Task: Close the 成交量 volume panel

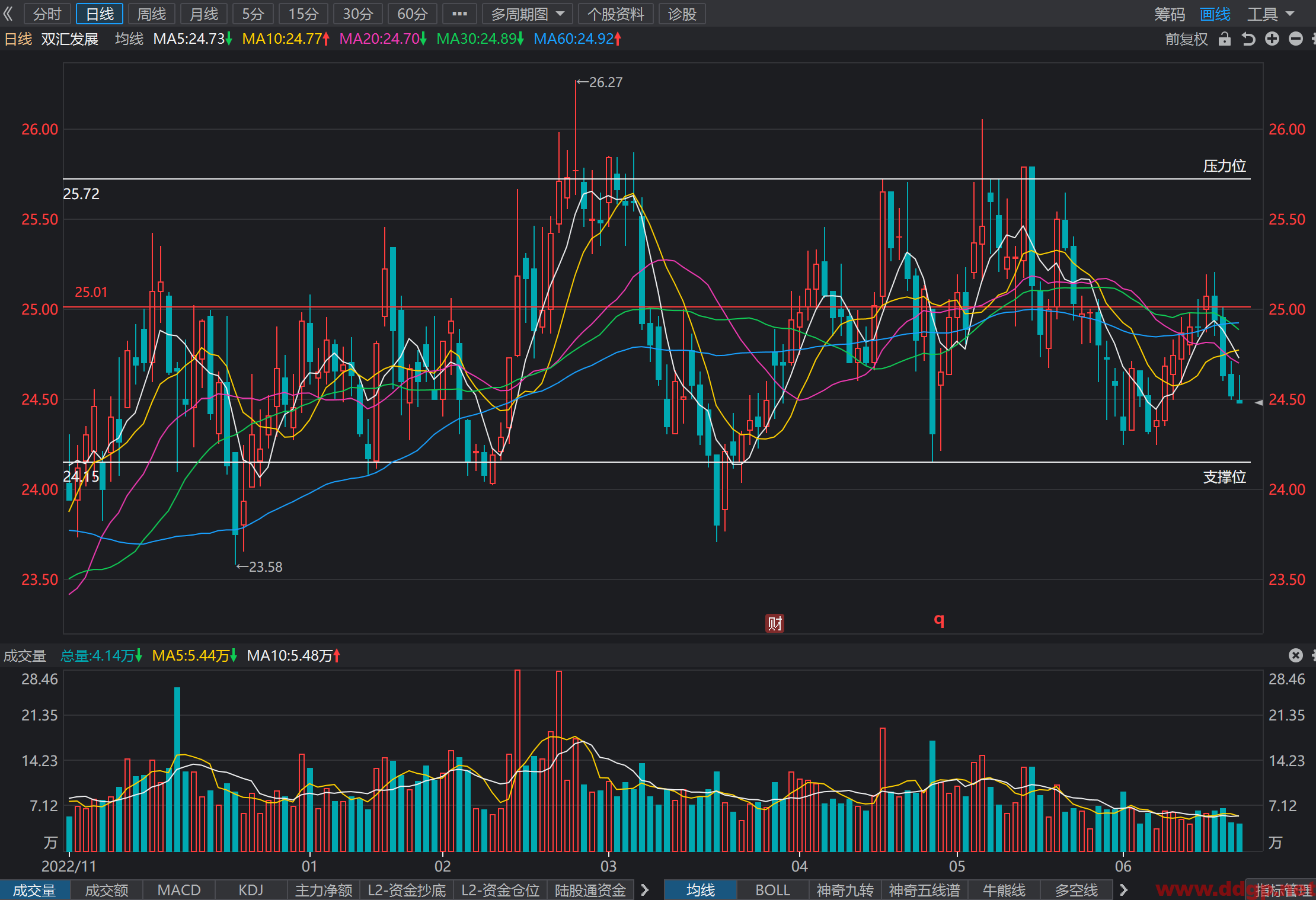Action: tap(1296, 655)
